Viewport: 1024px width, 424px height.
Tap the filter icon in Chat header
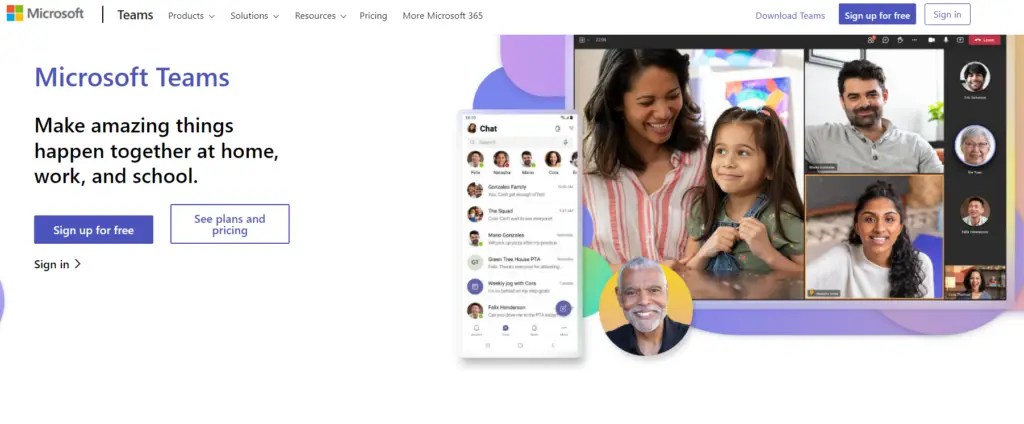tap(571, 129)
